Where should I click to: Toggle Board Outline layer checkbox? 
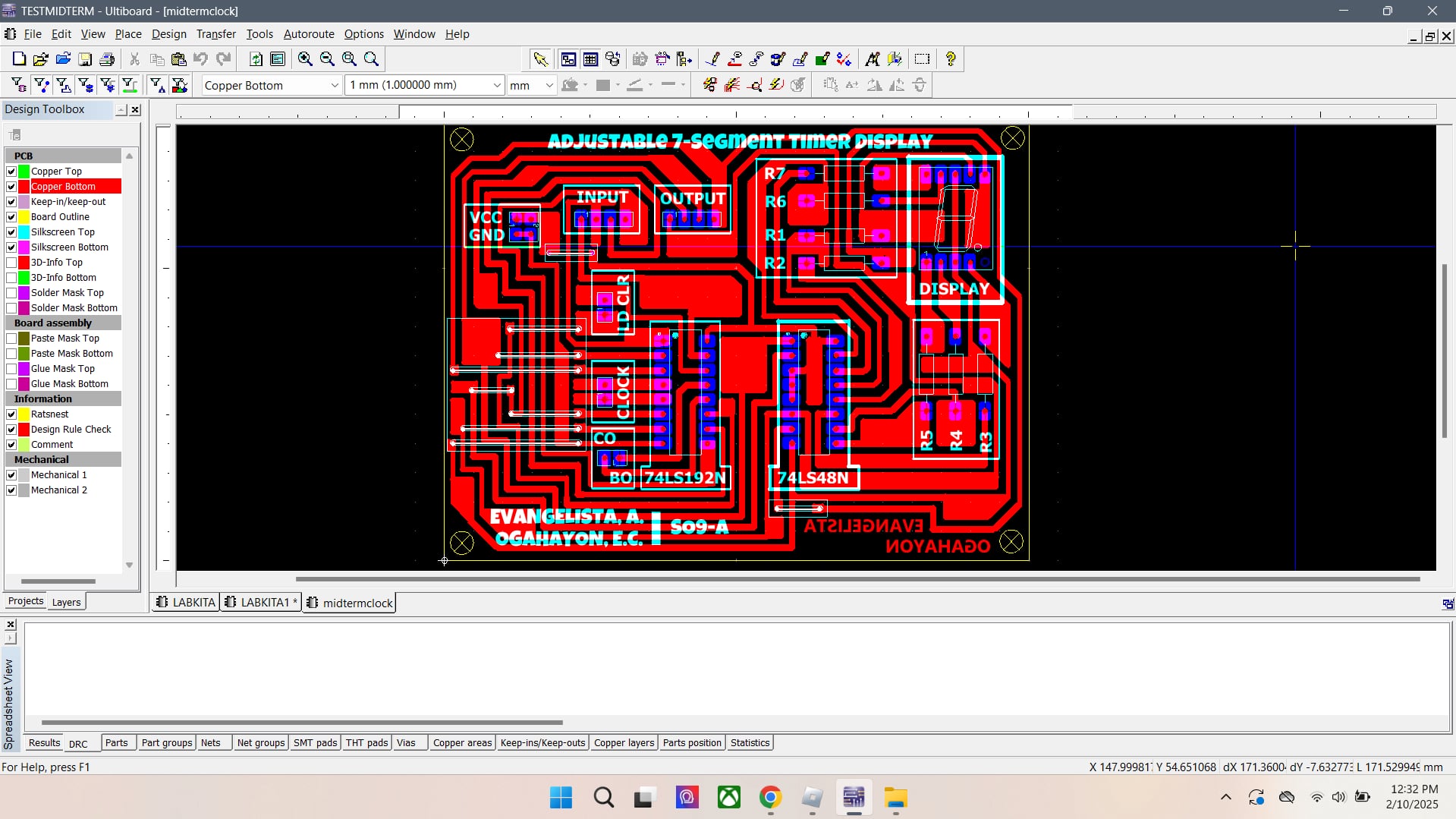pyautogui.click(x=11, y=217)
